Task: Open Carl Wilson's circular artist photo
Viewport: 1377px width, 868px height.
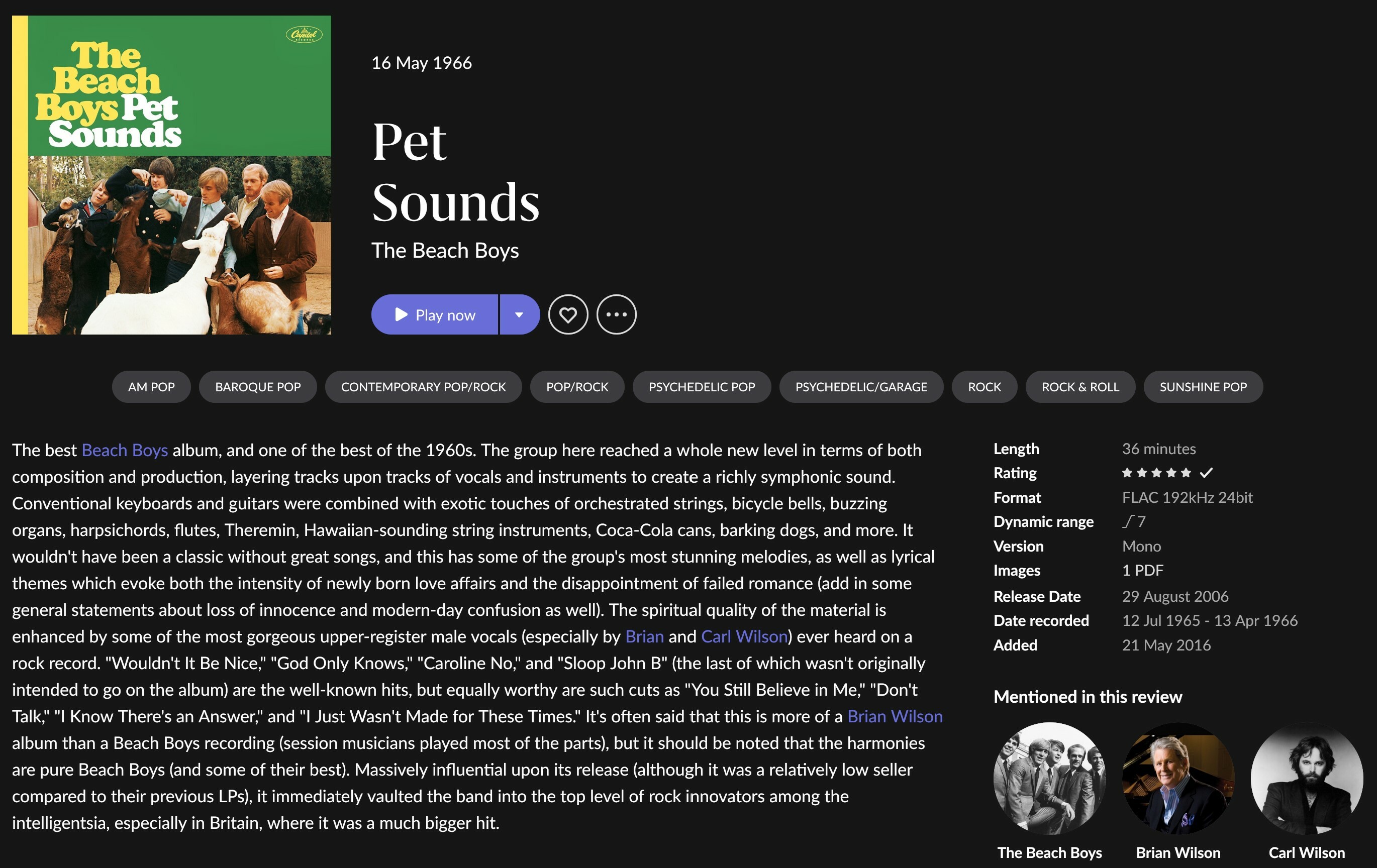Action: coord(1307,778)
